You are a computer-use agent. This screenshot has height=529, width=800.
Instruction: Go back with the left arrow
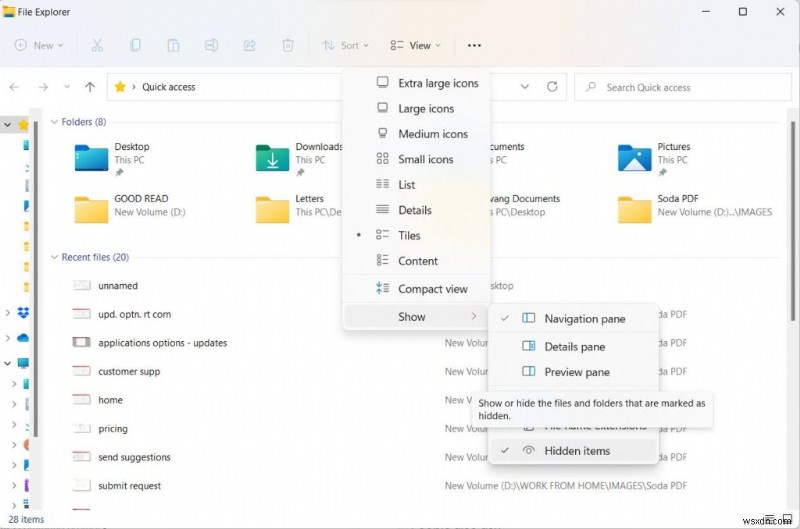pos(14,87)
